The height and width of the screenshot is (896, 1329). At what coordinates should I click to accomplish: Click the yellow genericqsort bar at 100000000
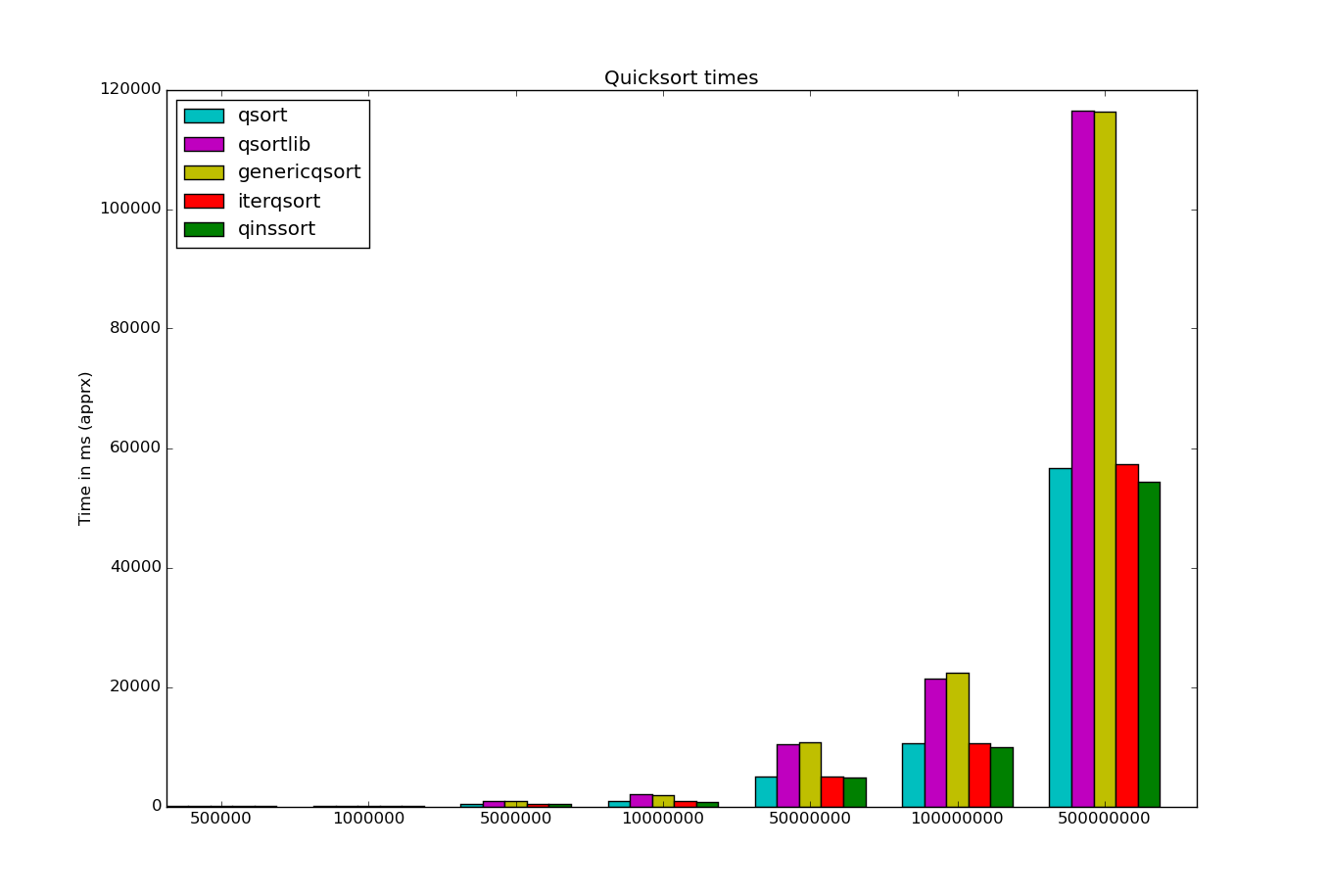[958, 739]
